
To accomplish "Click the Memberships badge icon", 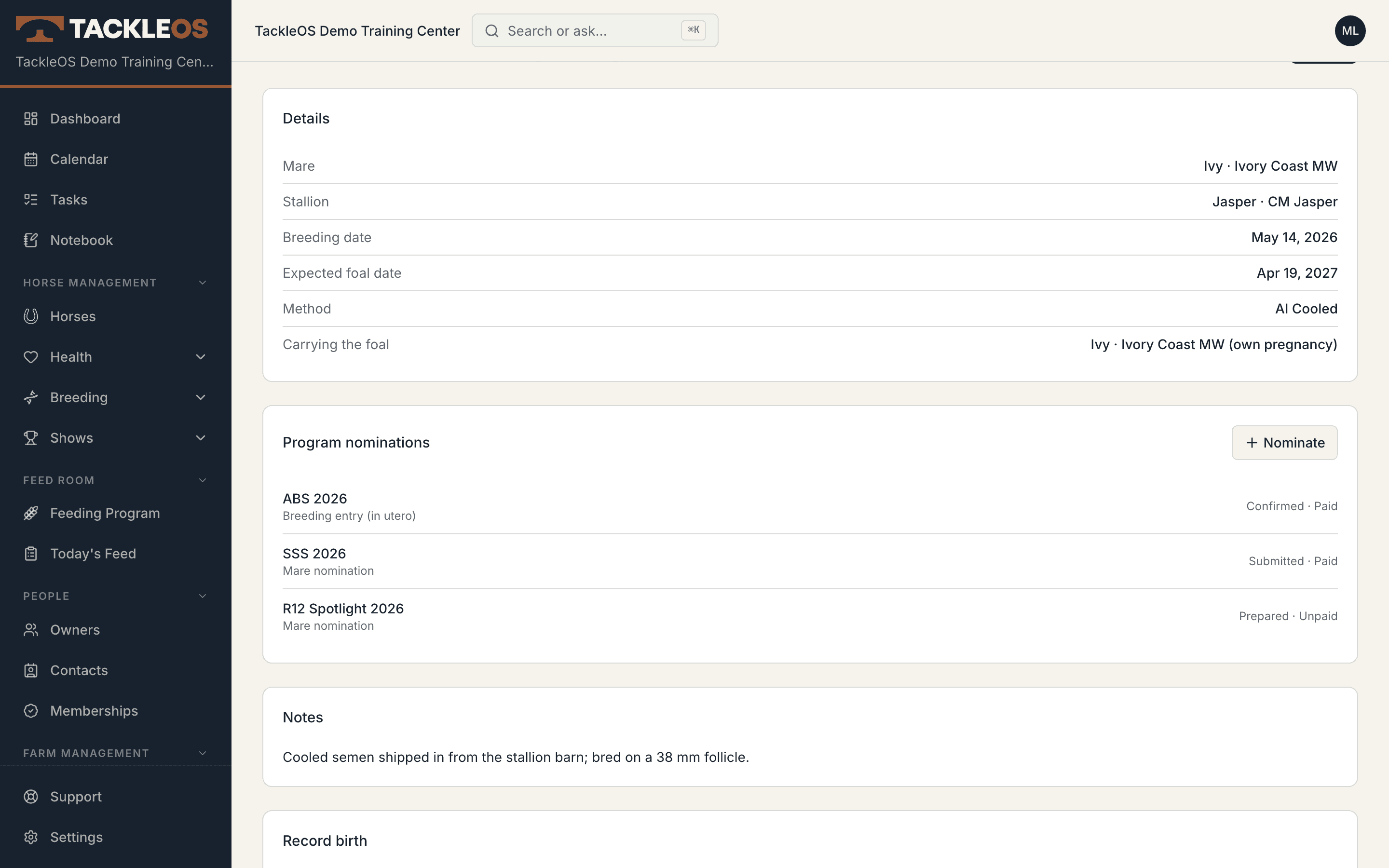I will click(x=31, y=711).
